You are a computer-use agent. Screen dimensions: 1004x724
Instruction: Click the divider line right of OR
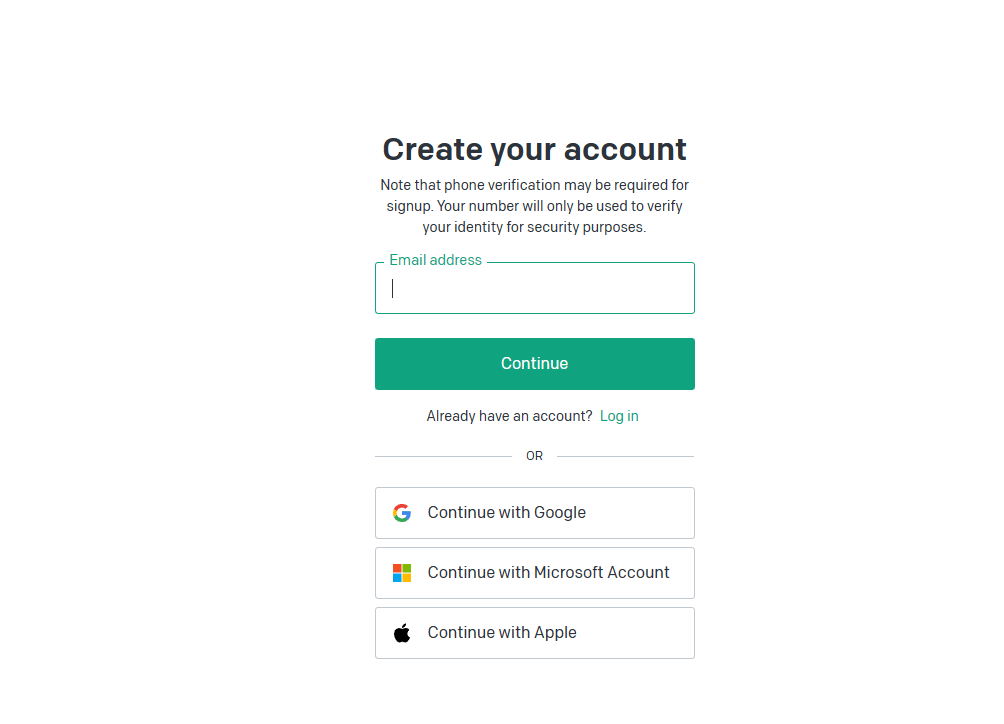click(x=625, y=456)
